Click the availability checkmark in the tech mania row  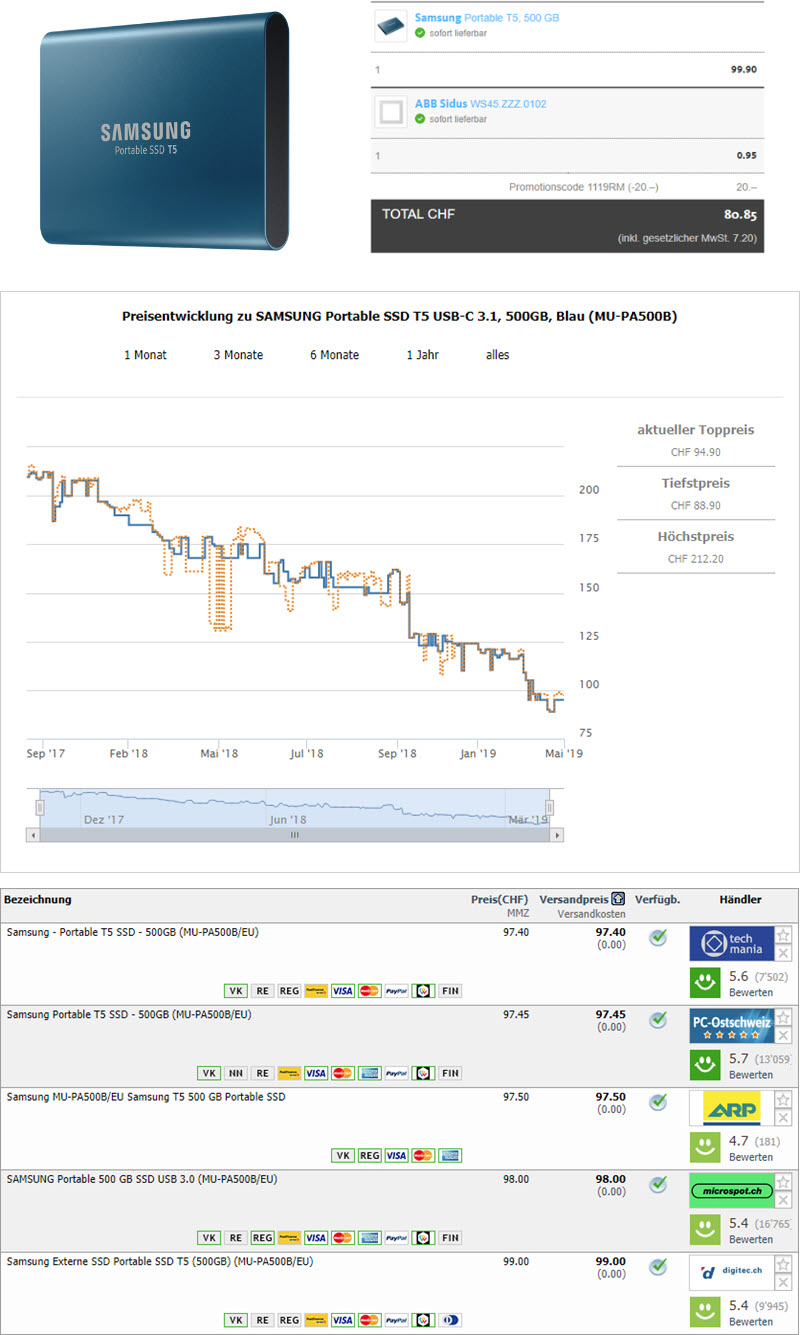(x=658, y=937)
